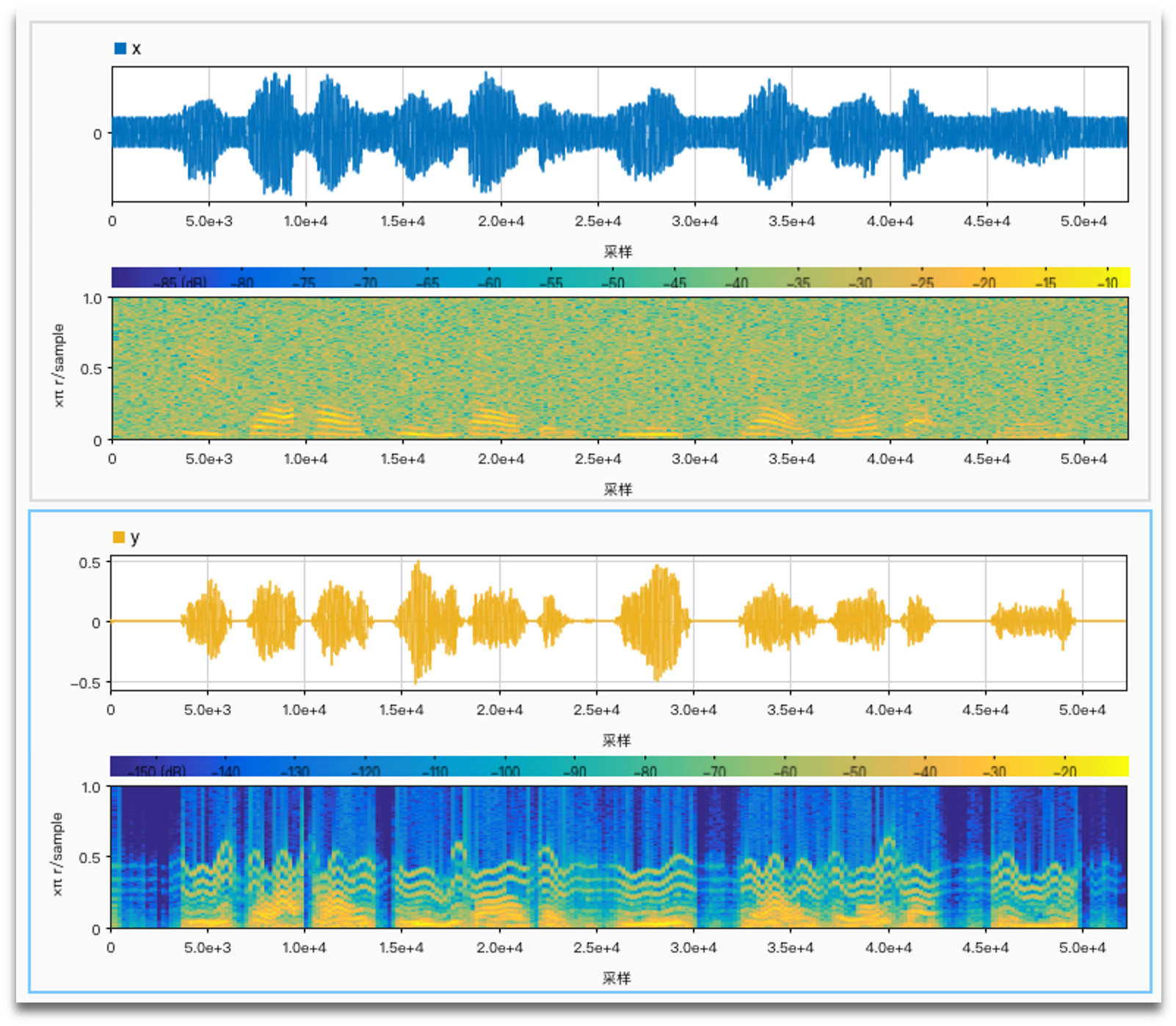Click the '-85 (dB)' colorbar label

click(x=180, y=283)
